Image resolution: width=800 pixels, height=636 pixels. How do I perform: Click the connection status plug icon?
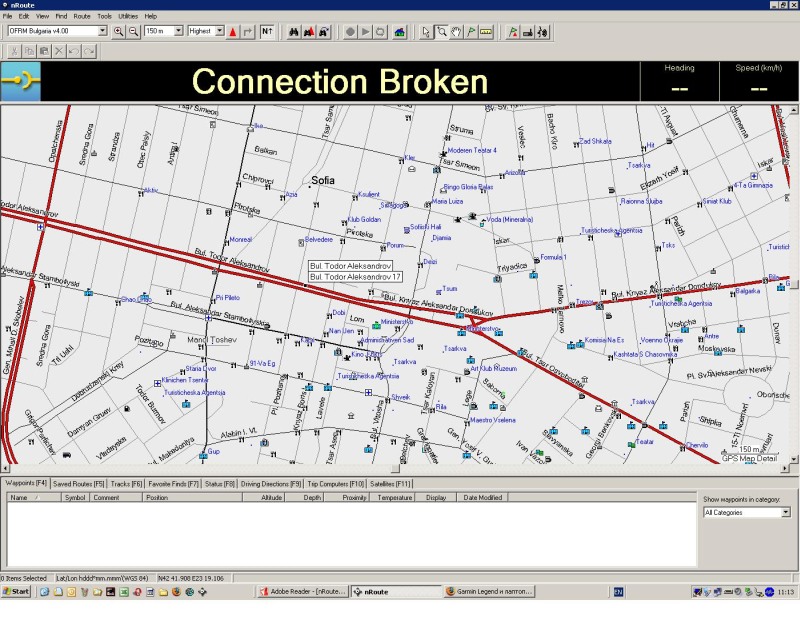click(21, 81)
